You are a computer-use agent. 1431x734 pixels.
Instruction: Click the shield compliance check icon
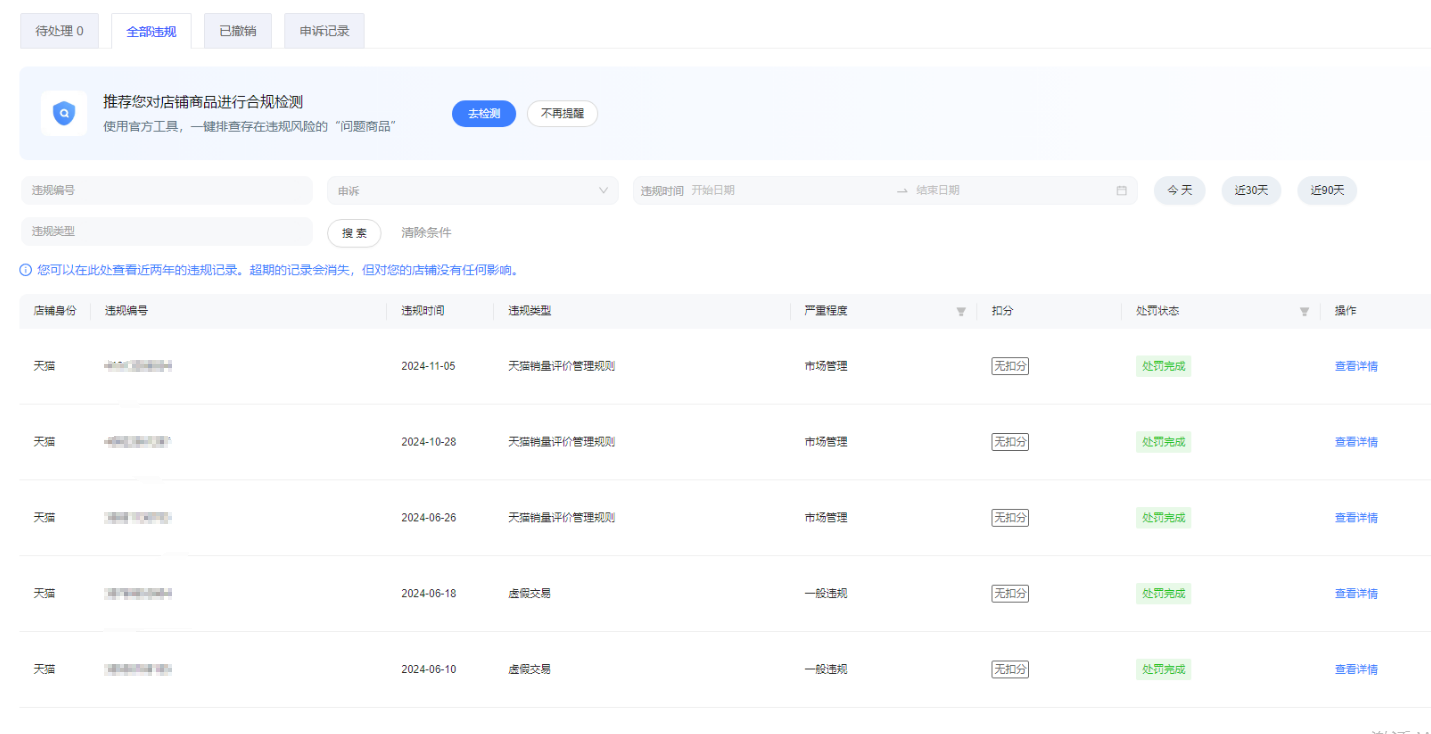[x=64, y=113]
